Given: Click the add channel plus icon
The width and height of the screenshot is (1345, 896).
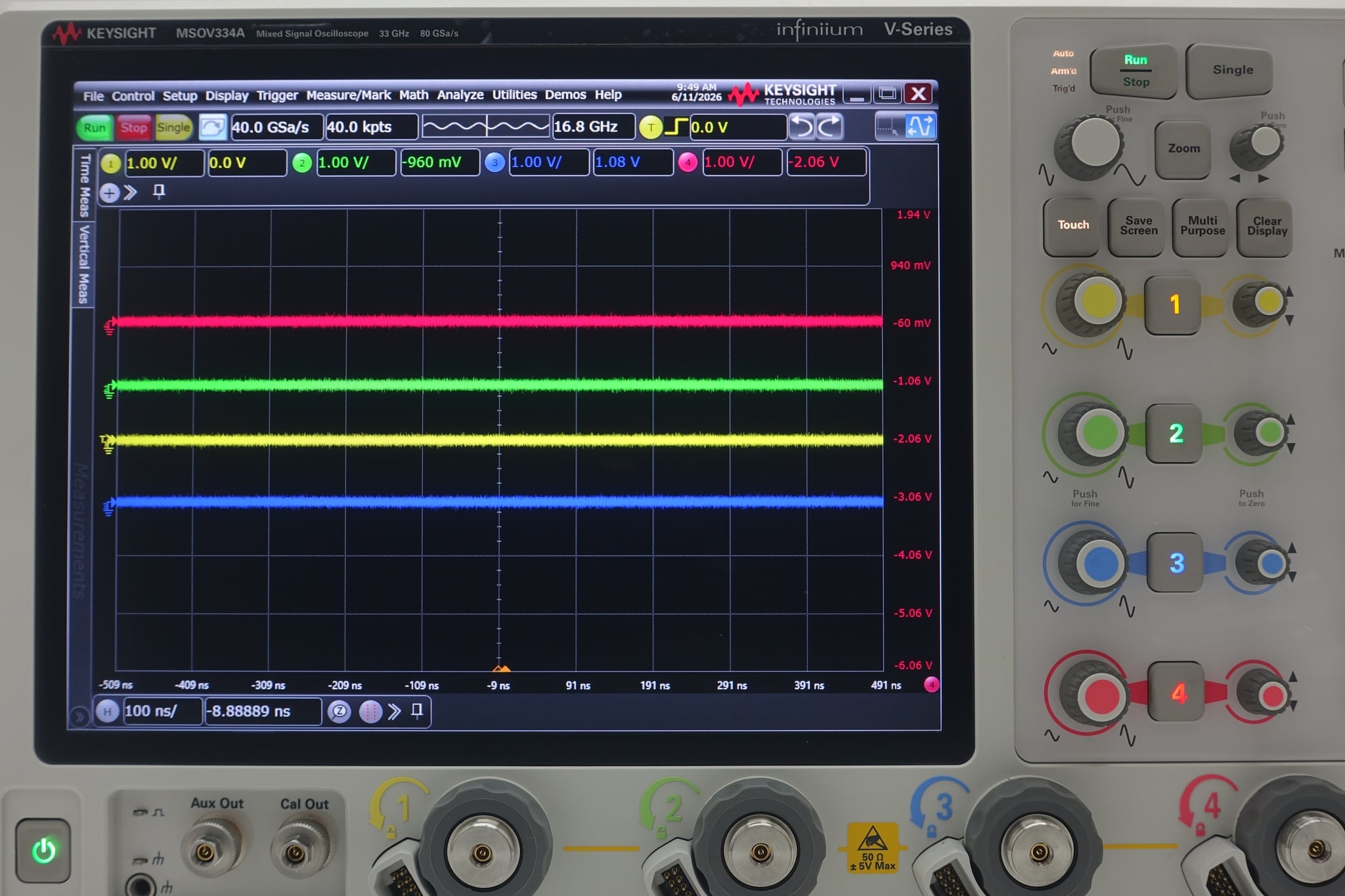Looking at the screenshot, I should pos(110,193).
